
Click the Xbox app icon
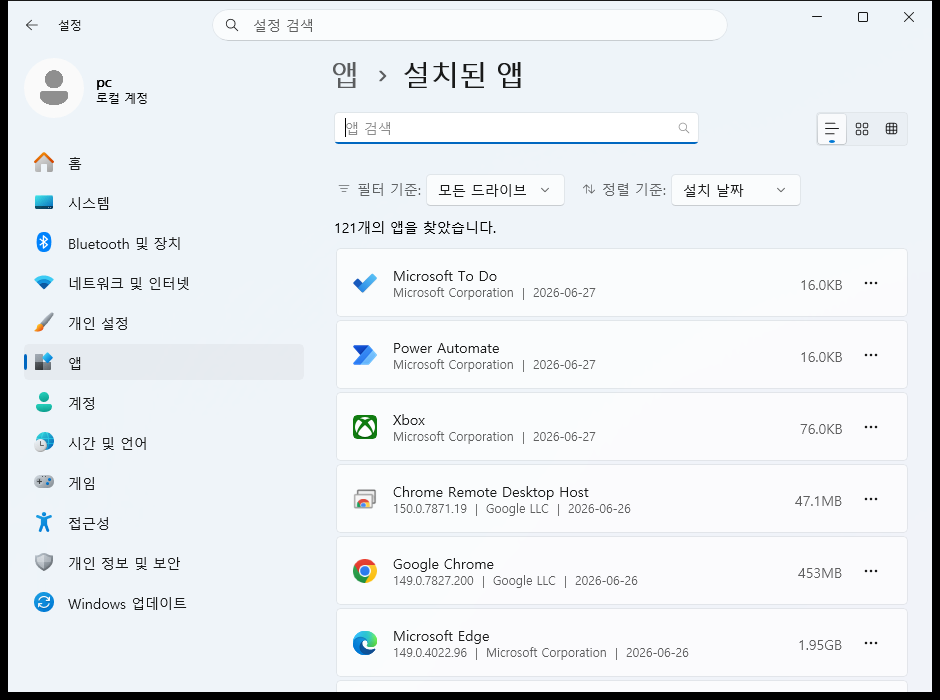pos(365,427)
